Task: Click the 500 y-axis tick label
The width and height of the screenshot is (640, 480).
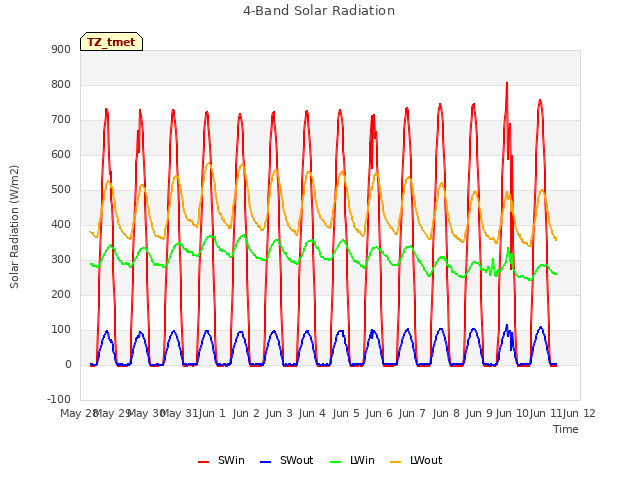Action: 61,189
